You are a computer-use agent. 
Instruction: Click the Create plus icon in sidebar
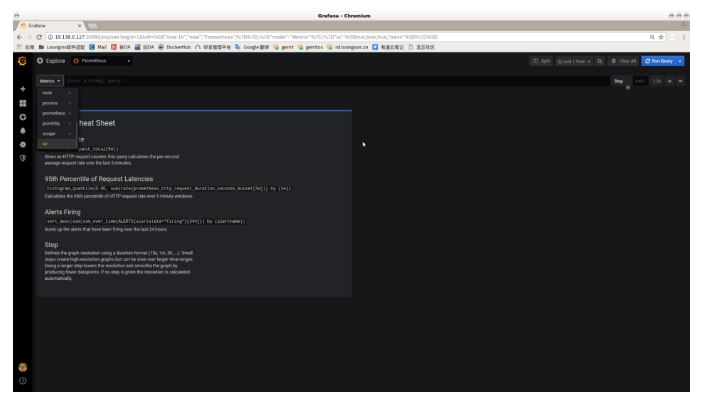23,89
